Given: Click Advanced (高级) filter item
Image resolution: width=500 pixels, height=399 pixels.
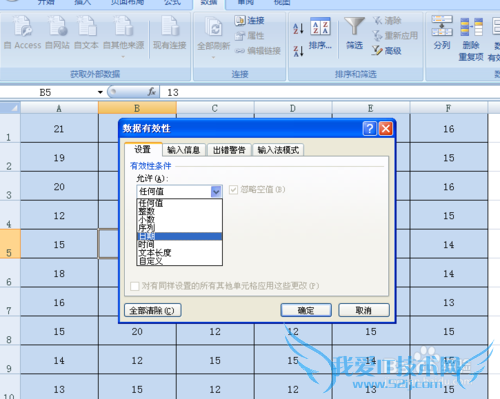Looking at the screenshot, I should 387,51.
